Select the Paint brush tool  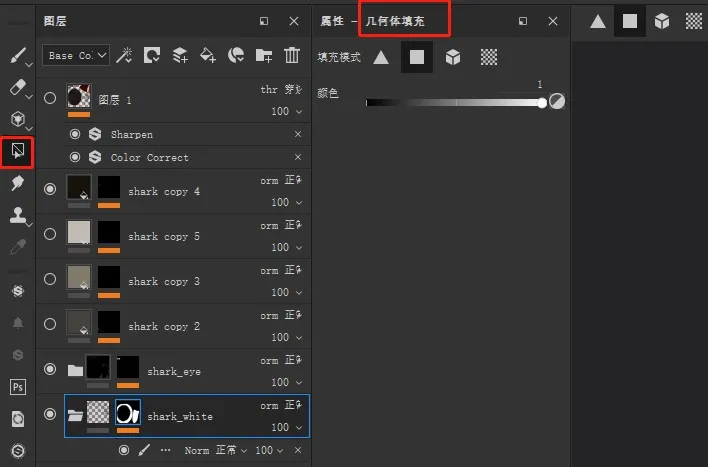(15, 56)
